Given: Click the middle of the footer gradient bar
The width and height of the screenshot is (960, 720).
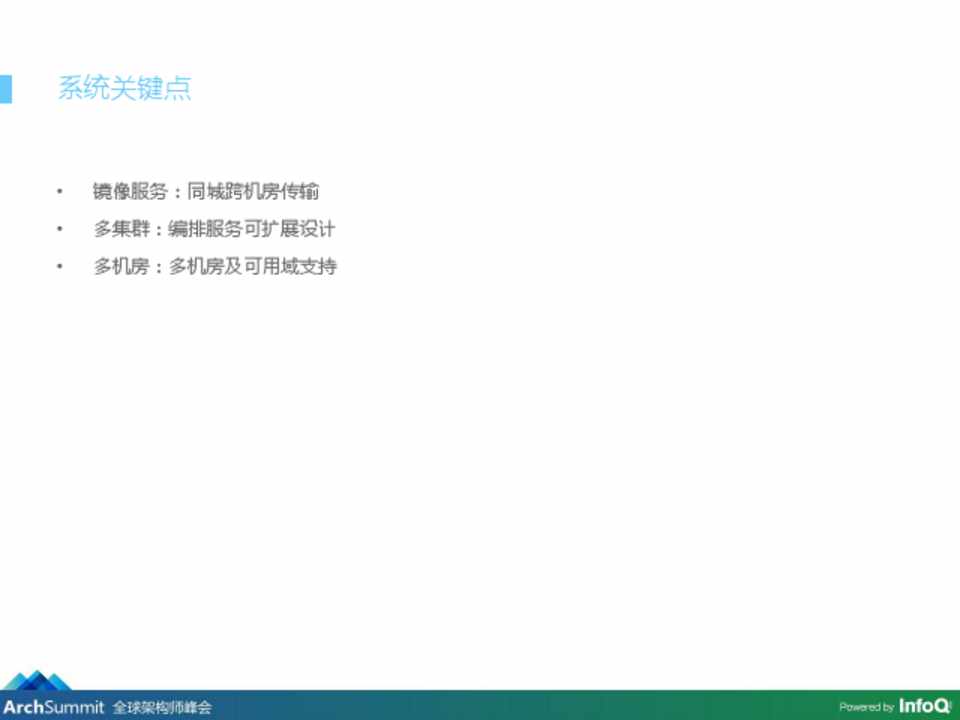Looking at the screenshot, I should pos(480,705).
